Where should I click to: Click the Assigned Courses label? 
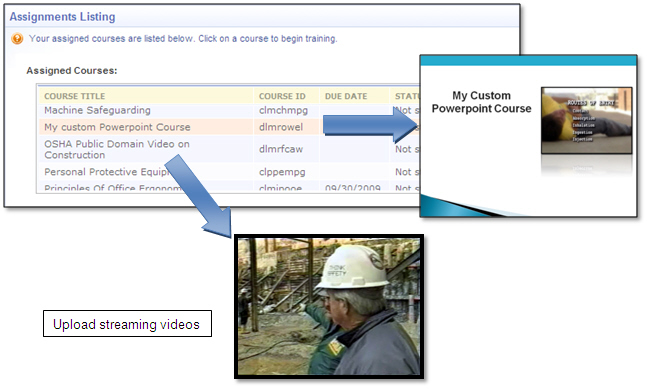72,71
